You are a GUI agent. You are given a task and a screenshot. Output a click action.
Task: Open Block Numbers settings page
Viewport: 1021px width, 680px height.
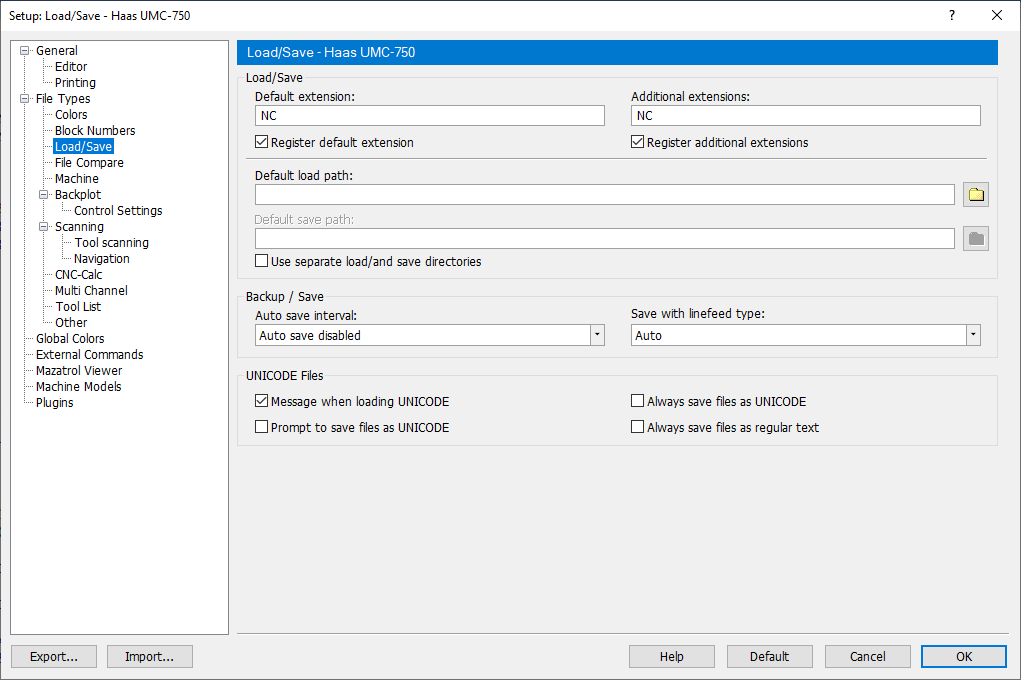point(95,130)
